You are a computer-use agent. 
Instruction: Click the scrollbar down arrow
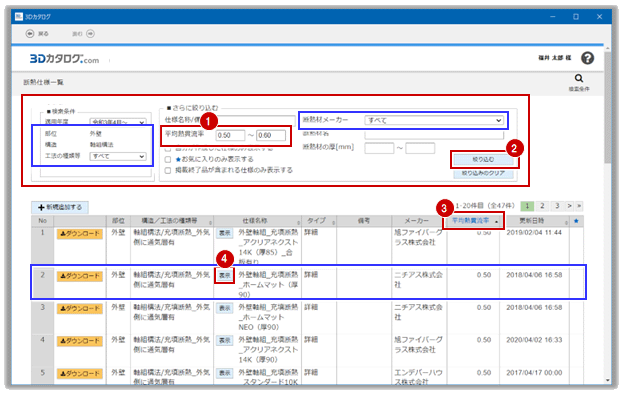tap(608, 380)
